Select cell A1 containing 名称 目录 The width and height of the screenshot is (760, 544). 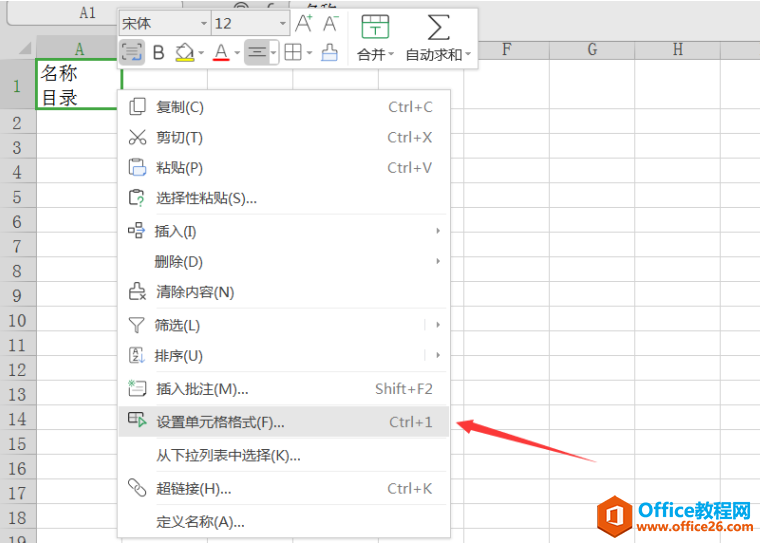click(78, 85)
